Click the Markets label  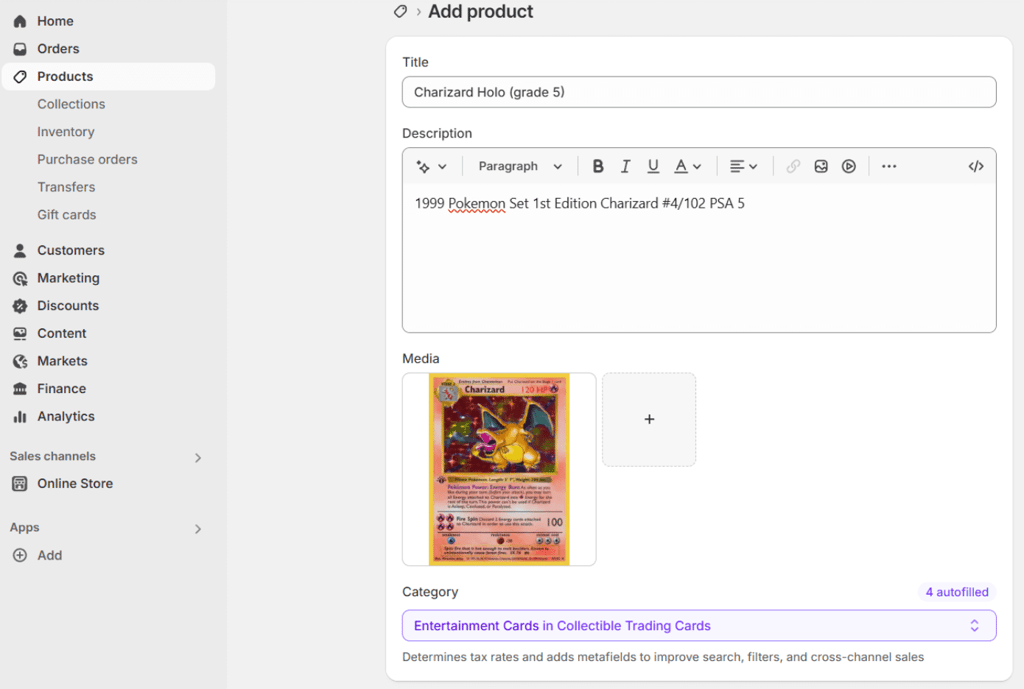(62, 361)
